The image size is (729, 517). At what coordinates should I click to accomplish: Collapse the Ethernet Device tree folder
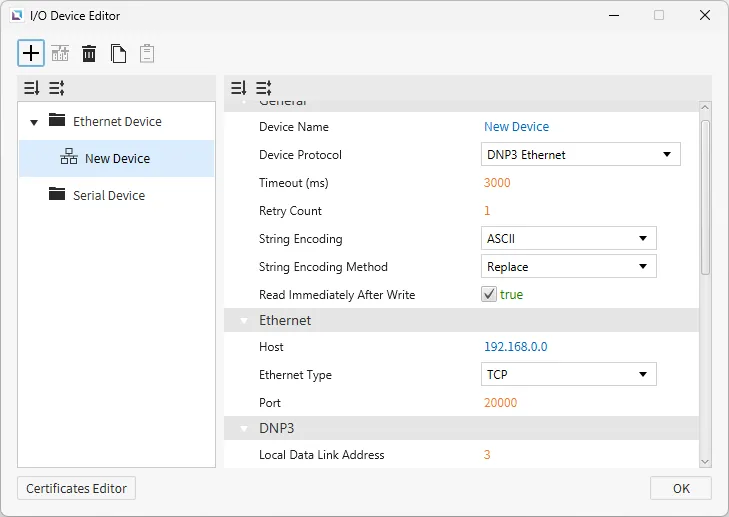click(x=34, y=122)
